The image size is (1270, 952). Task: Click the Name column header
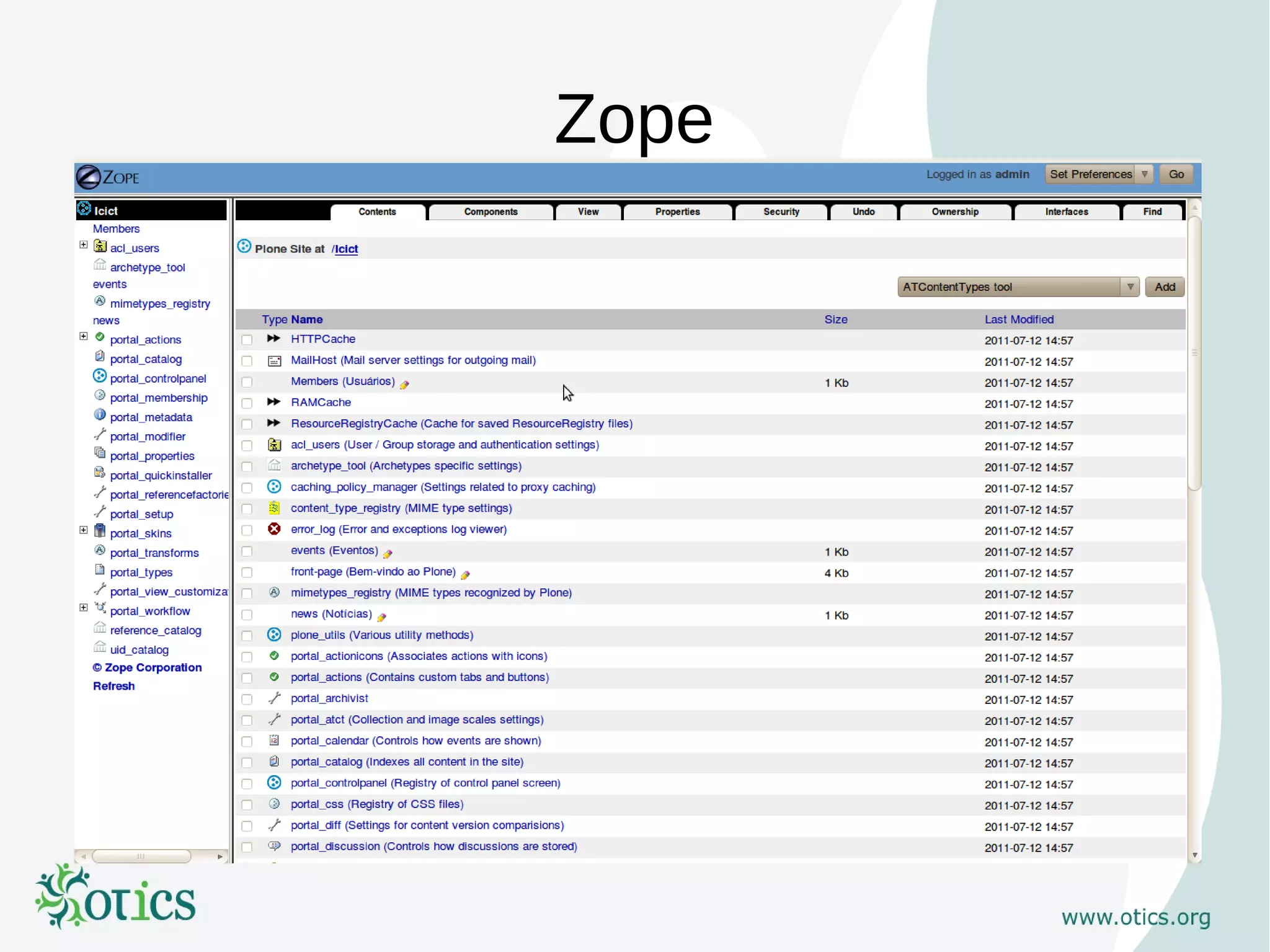[x=306, y=319]
